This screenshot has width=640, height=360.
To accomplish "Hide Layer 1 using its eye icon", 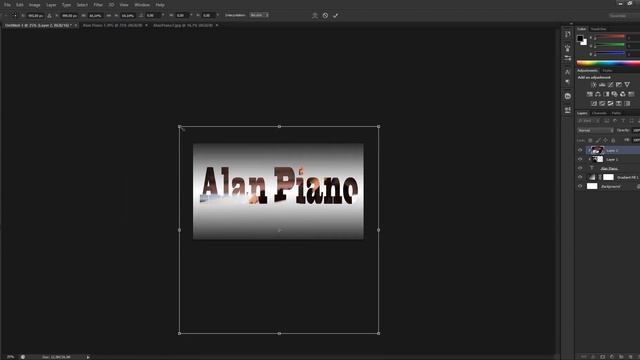I will pos(580,159).
